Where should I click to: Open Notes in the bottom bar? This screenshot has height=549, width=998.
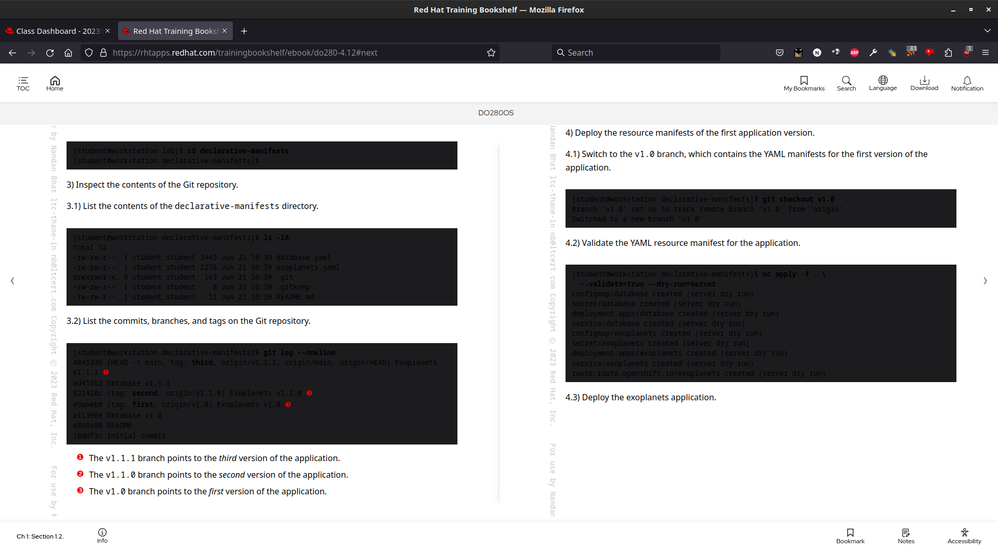coord(906,536)
